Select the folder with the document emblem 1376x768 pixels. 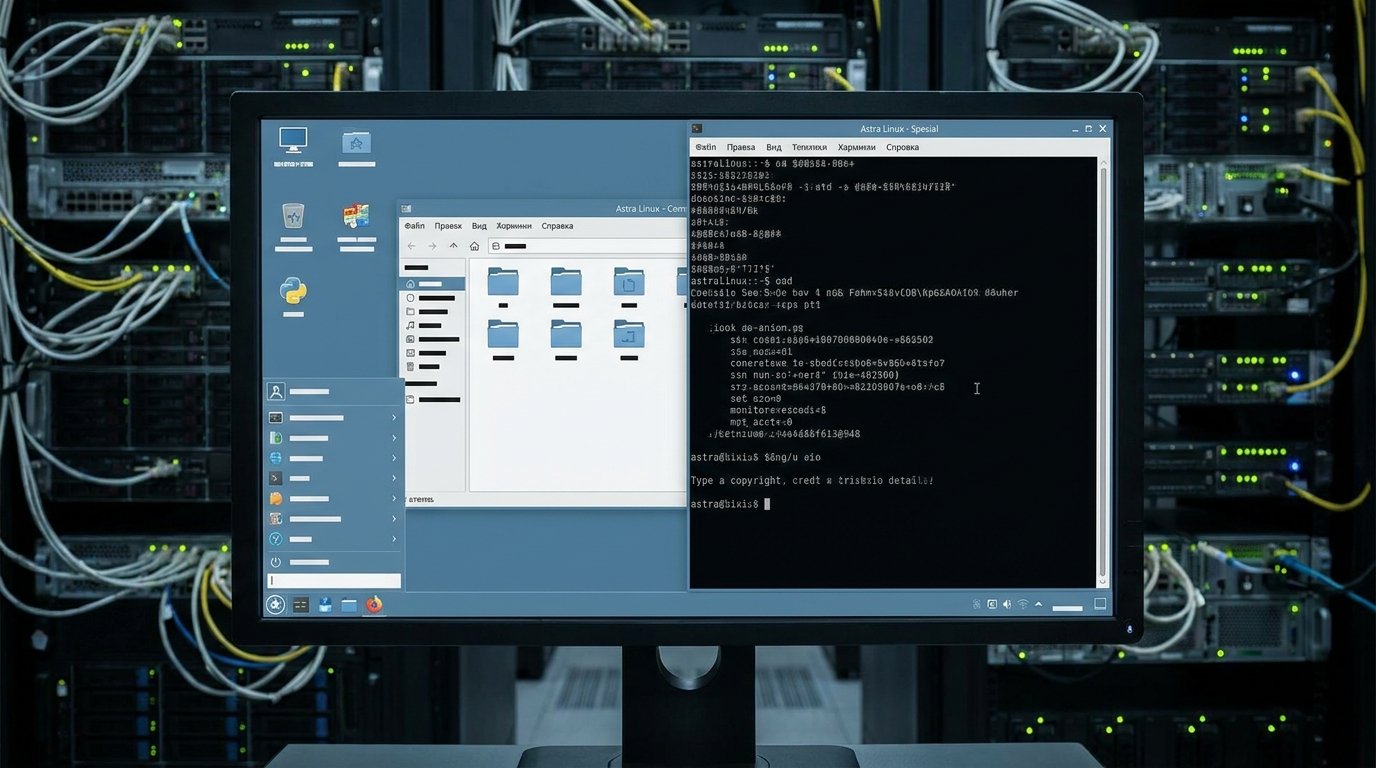point(629,282)
